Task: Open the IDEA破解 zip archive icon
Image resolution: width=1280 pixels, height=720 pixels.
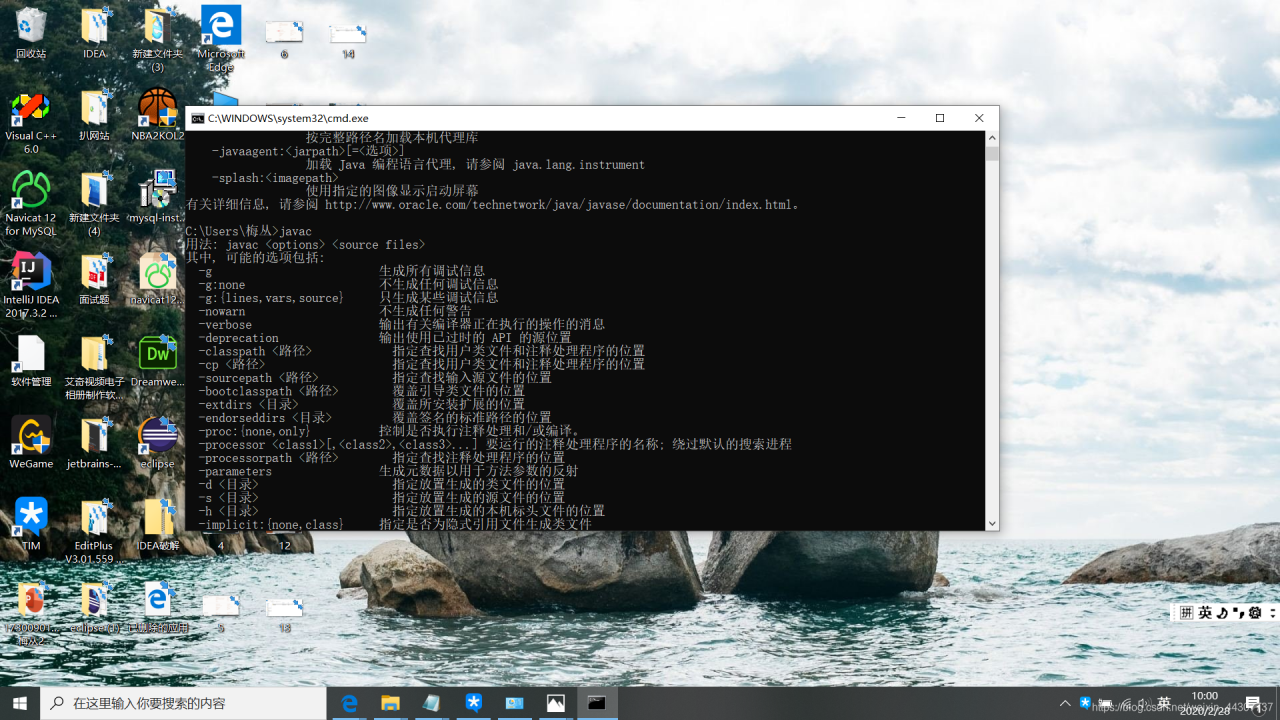Action: tap(157, 525)
